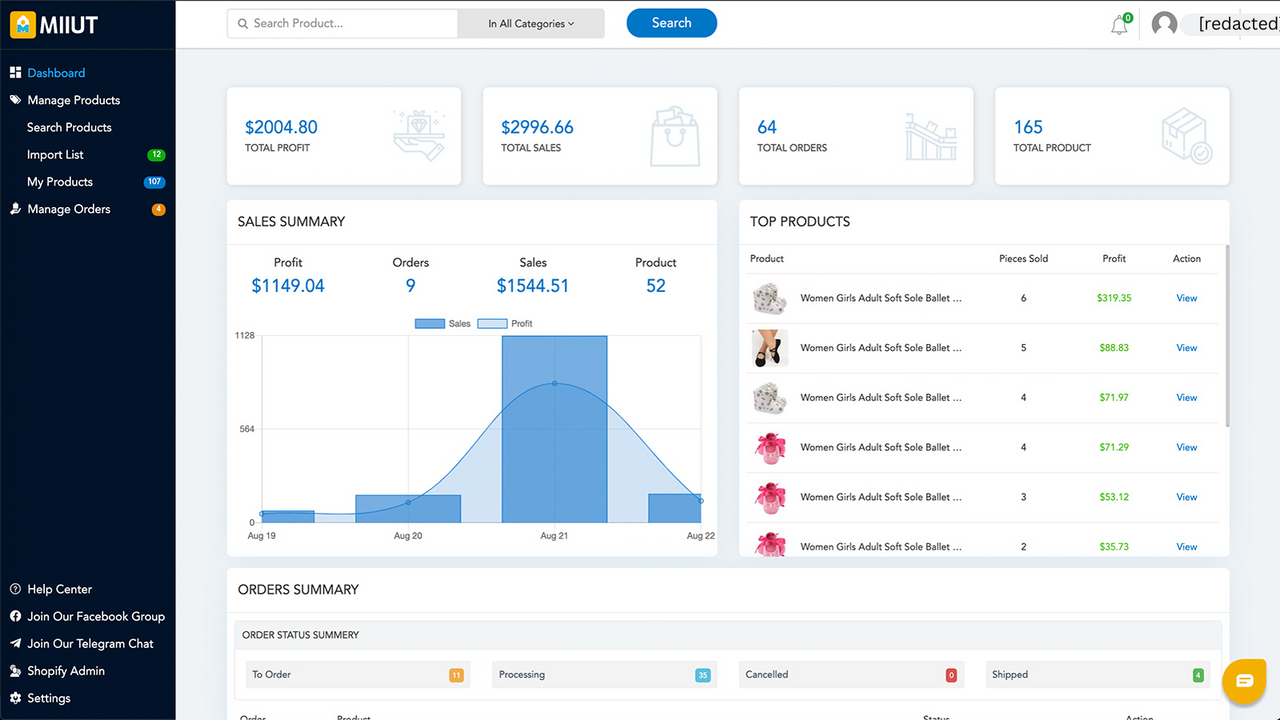Click the Total Profit diamond hand icon
The image size is (1280, 720).
417,135
